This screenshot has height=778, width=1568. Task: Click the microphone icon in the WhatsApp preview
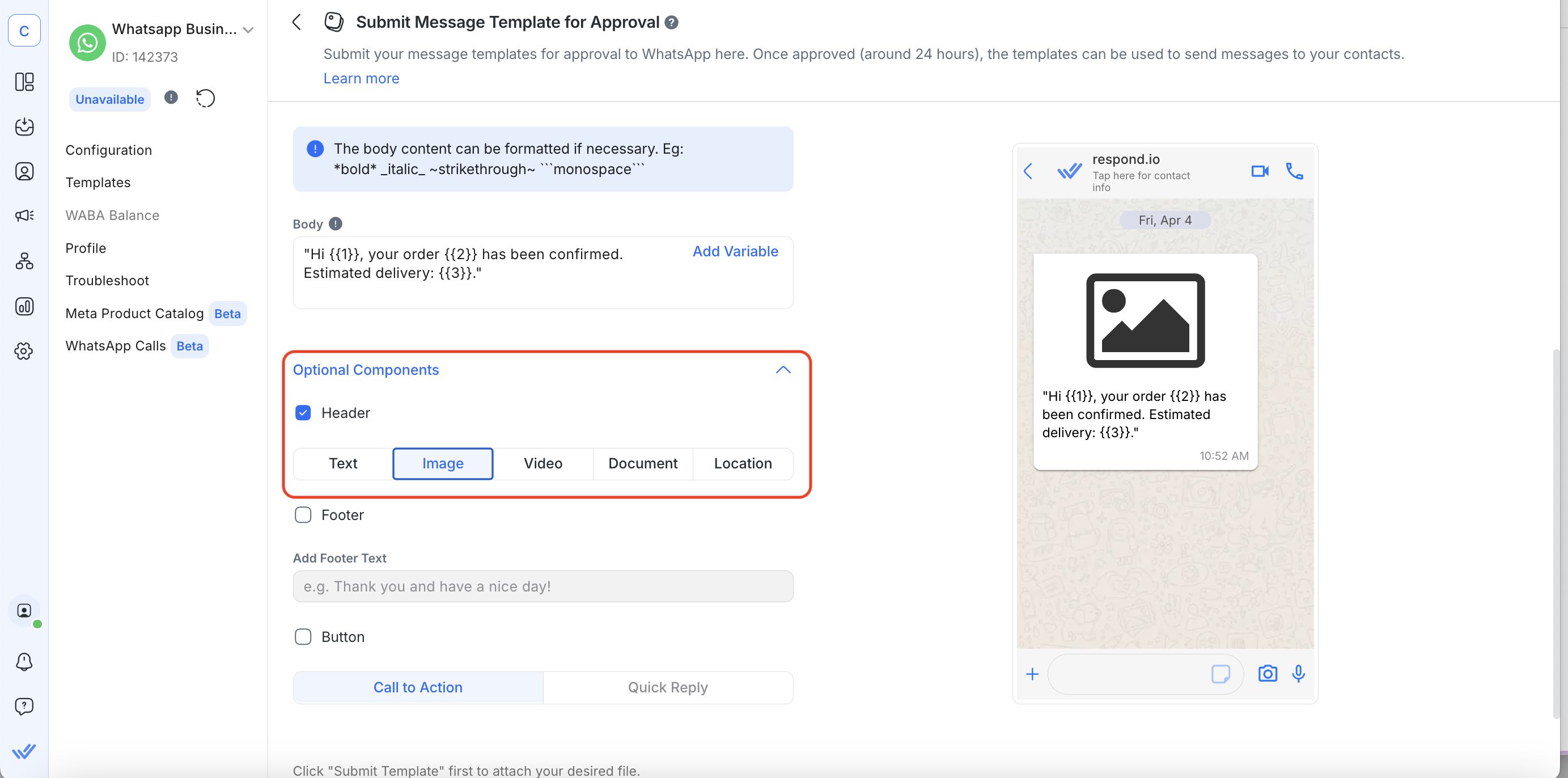1299,674
